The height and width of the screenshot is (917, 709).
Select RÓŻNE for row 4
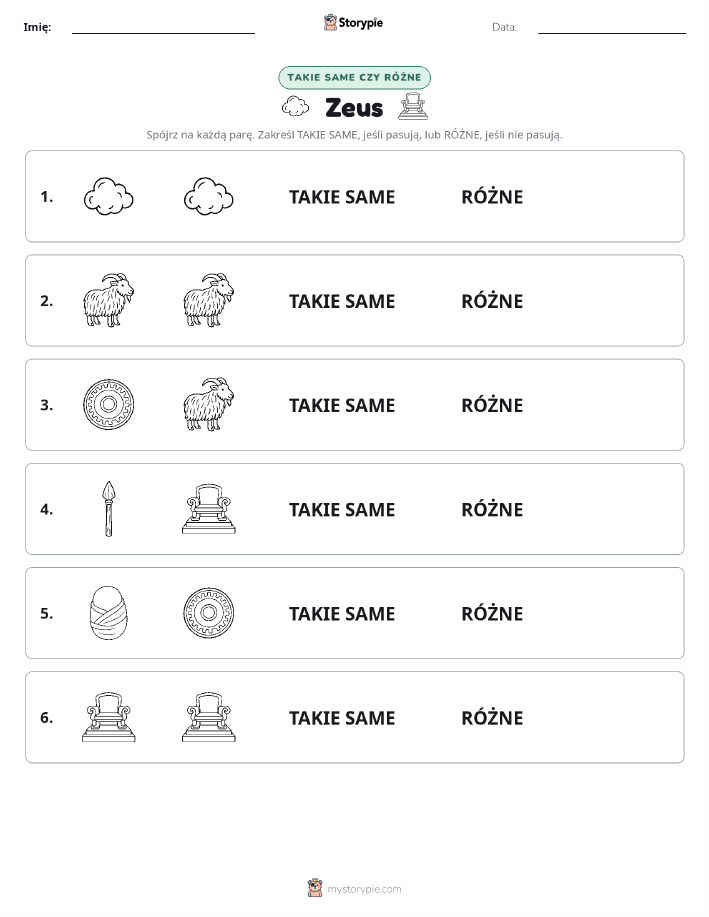(x=493, y=509)
